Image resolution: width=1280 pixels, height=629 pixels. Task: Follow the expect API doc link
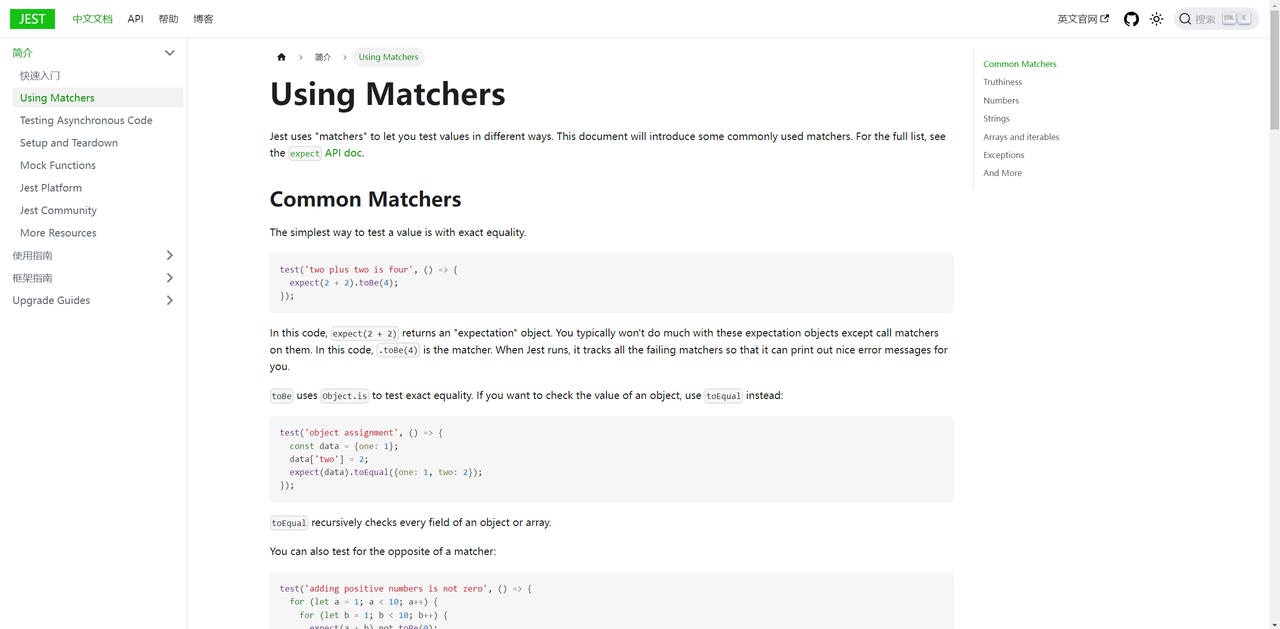[x=326, y=153]
